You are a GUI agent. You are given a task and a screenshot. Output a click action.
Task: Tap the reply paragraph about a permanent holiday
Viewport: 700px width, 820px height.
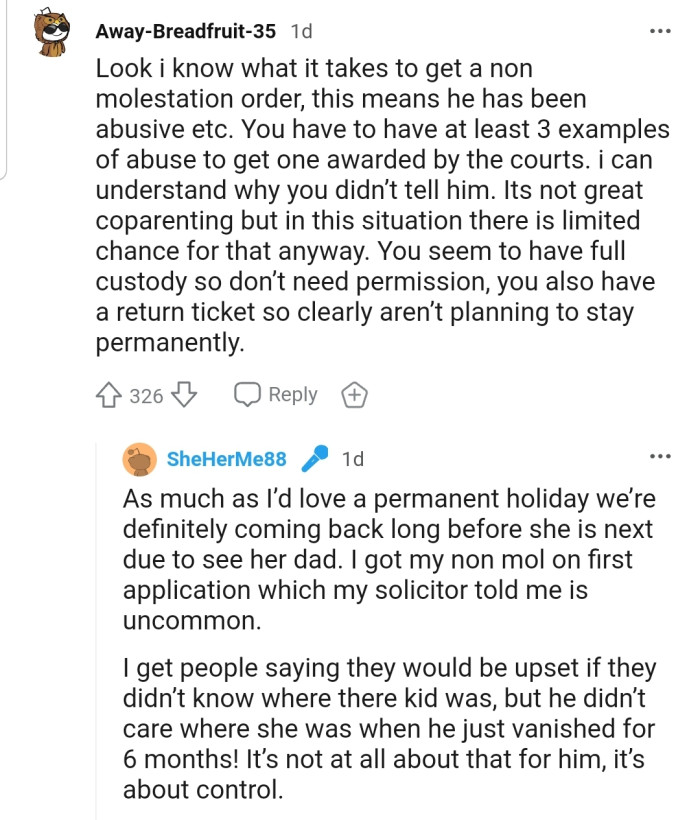pyautogui.click(x=388, y=558)
